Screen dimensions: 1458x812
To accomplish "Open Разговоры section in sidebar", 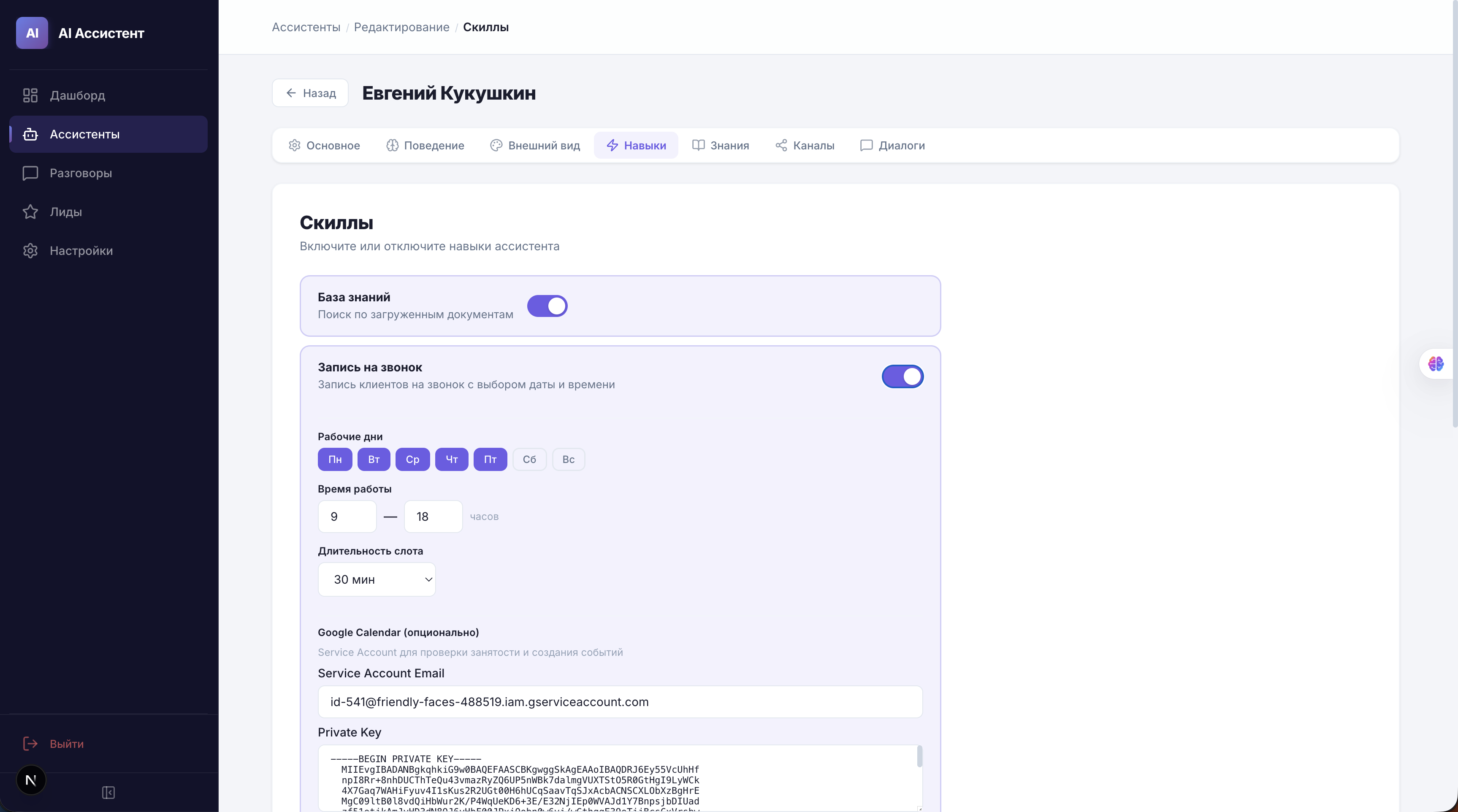I will tap(80, 173).
